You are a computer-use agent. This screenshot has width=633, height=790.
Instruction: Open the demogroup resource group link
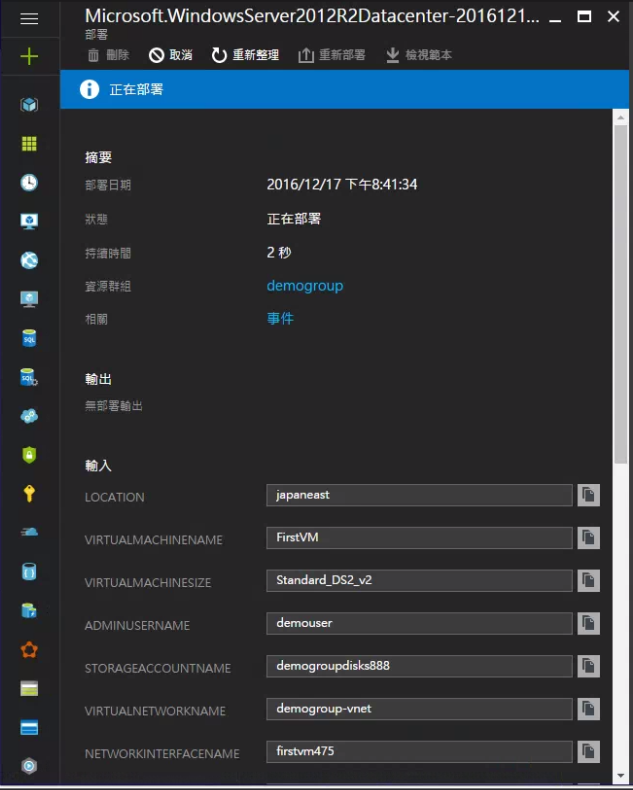tap(305, 286)
